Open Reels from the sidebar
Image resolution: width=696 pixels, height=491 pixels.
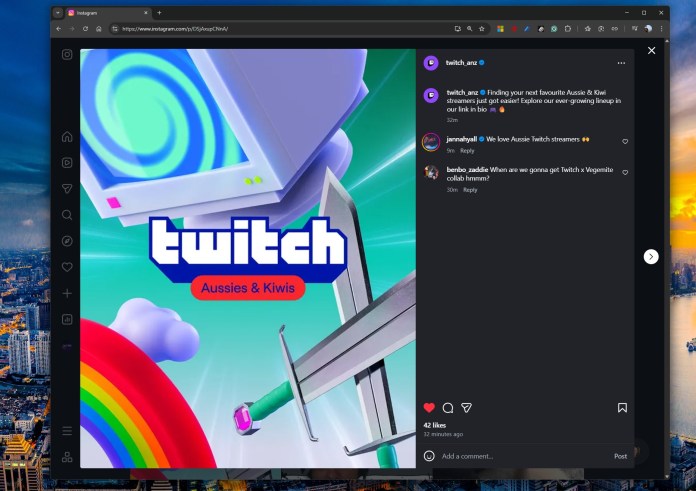coord(67,163)
